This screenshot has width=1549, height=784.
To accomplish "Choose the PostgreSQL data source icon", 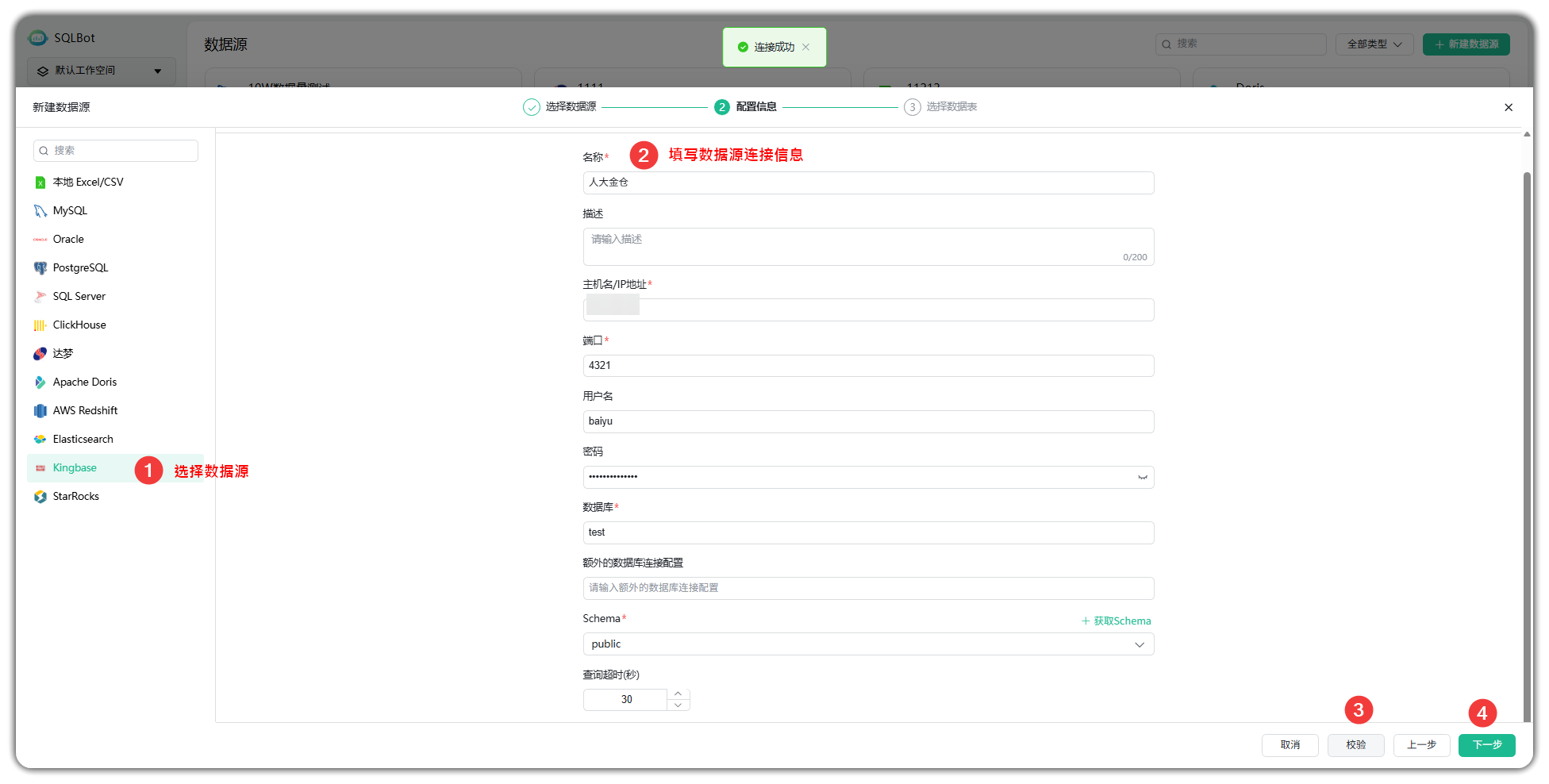I will [x=40, y=267].
